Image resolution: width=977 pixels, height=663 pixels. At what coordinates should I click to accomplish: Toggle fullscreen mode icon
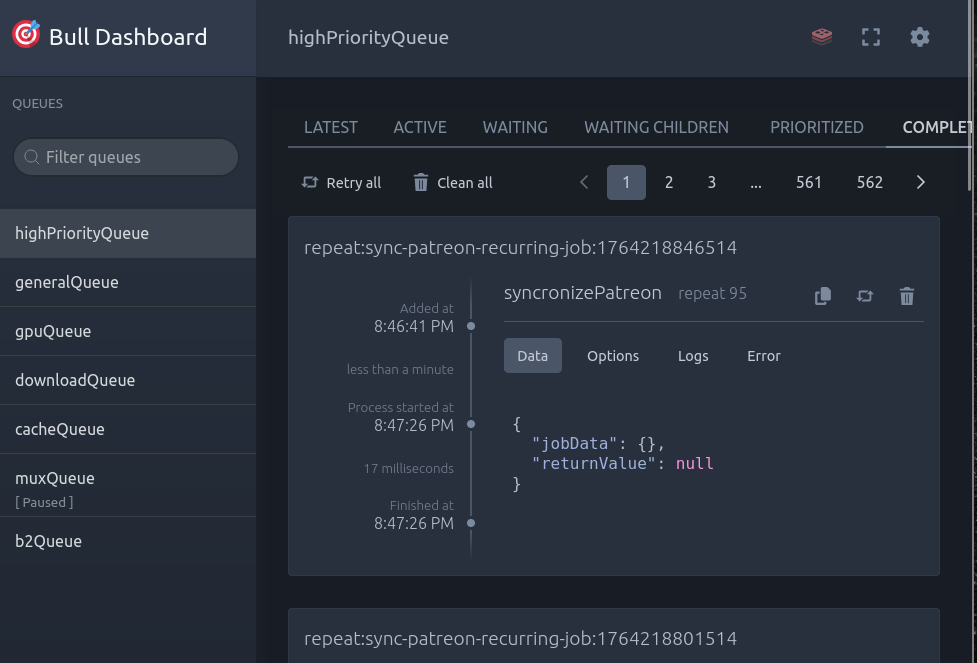coord(871,37)
